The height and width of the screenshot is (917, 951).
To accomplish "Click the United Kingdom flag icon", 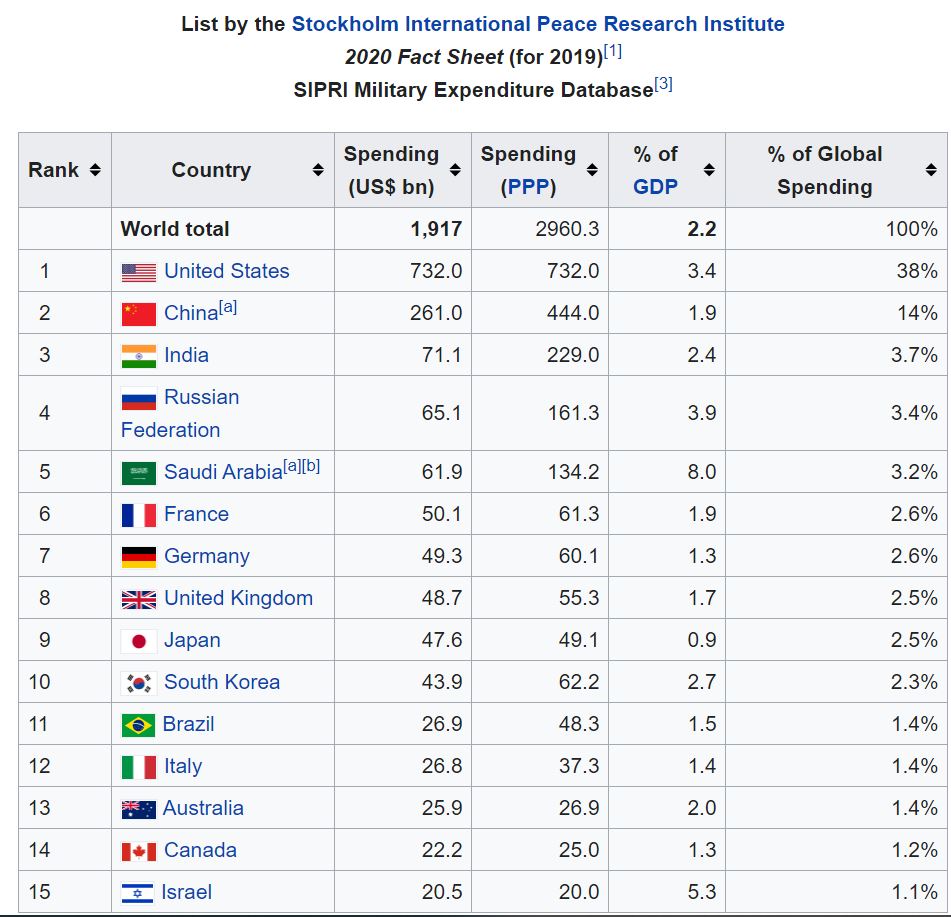I will pos(138,600).
